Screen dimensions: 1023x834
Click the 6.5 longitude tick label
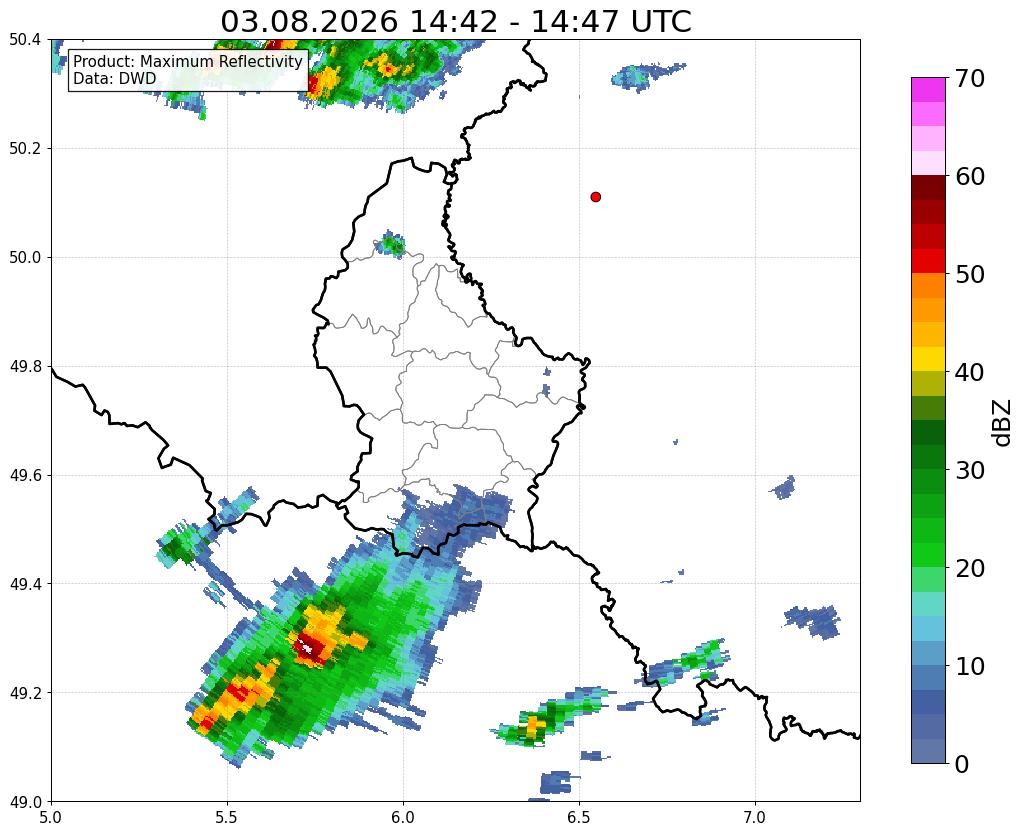pos(579,817)
